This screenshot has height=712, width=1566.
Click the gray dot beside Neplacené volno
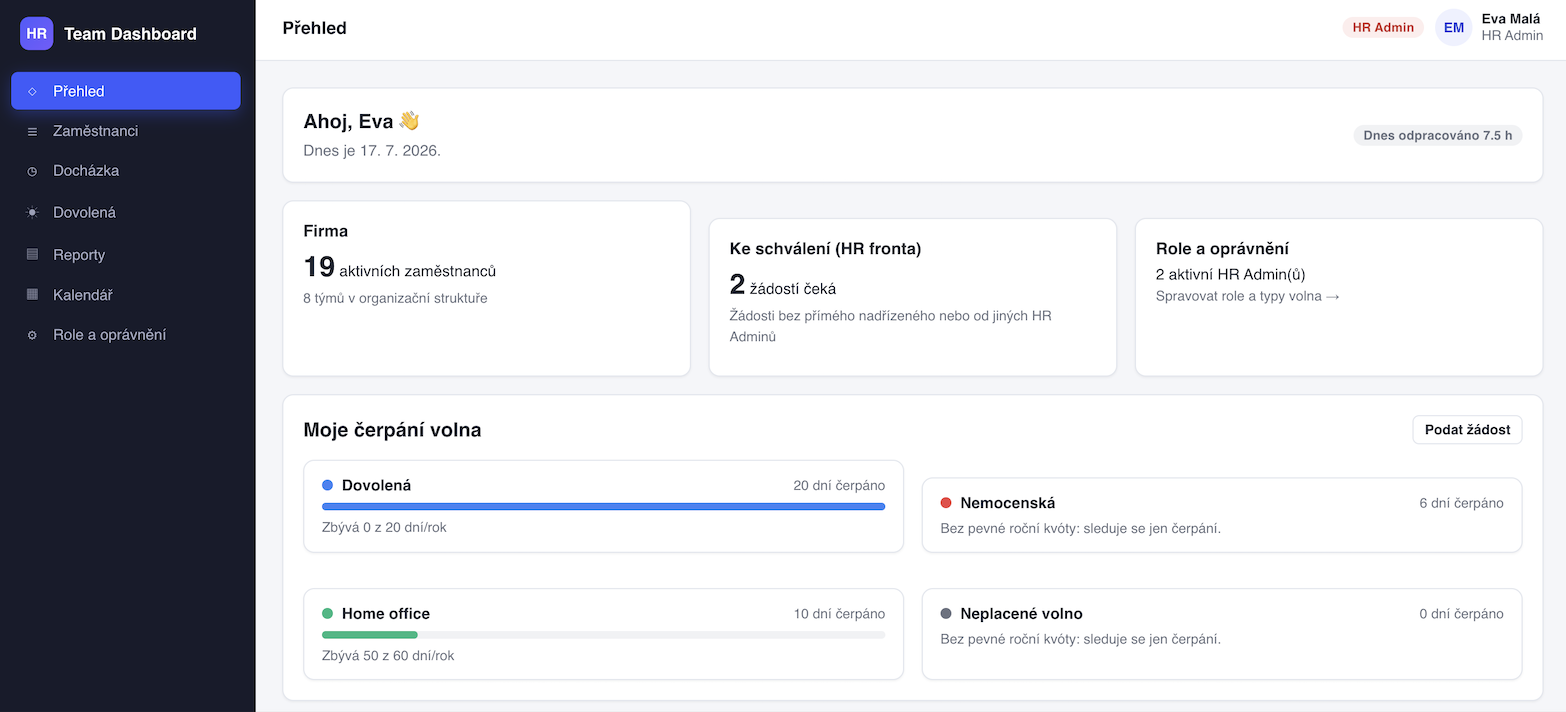coord(946,614)
